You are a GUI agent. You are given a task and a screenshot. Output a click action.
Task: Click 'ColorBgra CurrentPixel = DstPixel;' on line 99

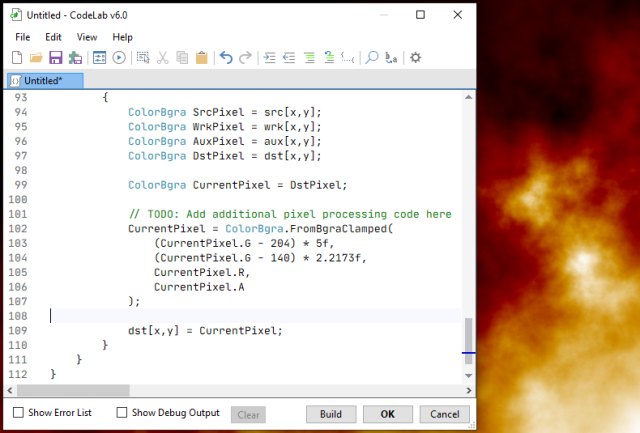[x=238, y=185]
